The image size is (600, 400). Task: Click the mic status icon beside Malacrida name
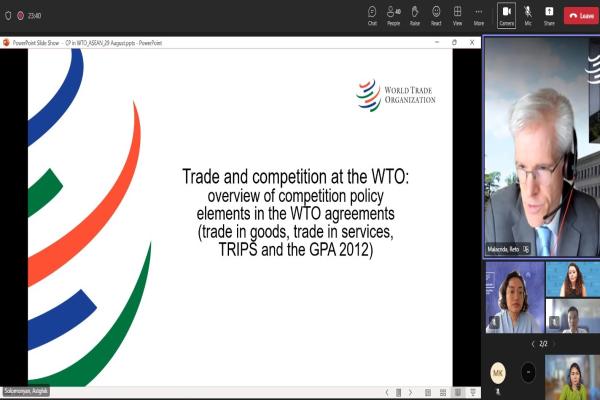pyautogui.click(x=526, y=250)
